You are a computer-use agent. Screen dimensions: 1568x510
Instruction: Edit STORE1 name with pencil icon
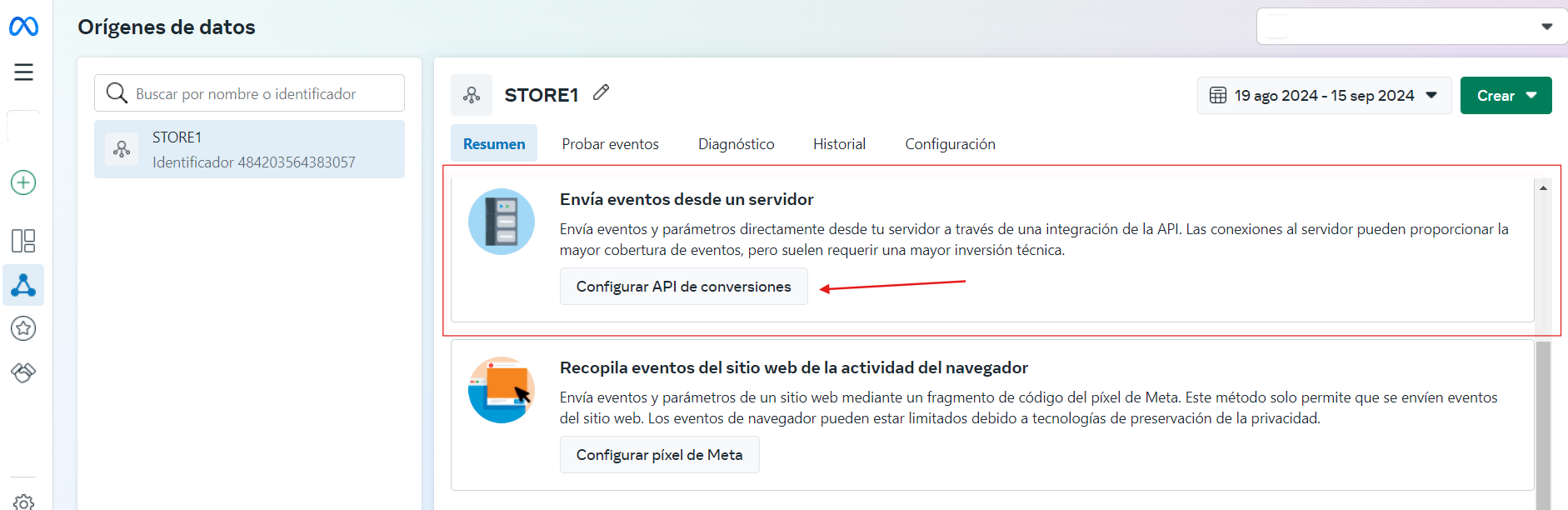(602, 92)
